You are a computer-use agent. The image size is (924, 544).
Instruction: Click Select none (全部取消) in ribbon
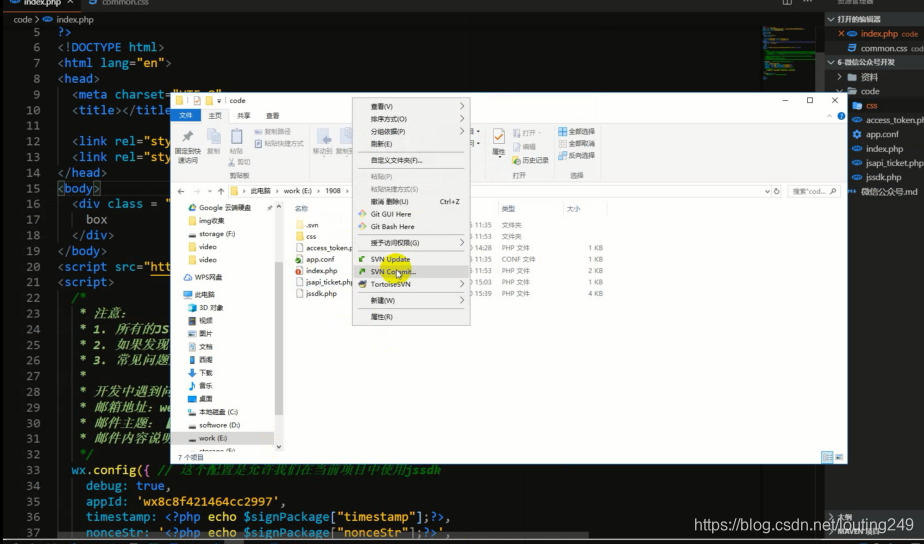[576, 143]
